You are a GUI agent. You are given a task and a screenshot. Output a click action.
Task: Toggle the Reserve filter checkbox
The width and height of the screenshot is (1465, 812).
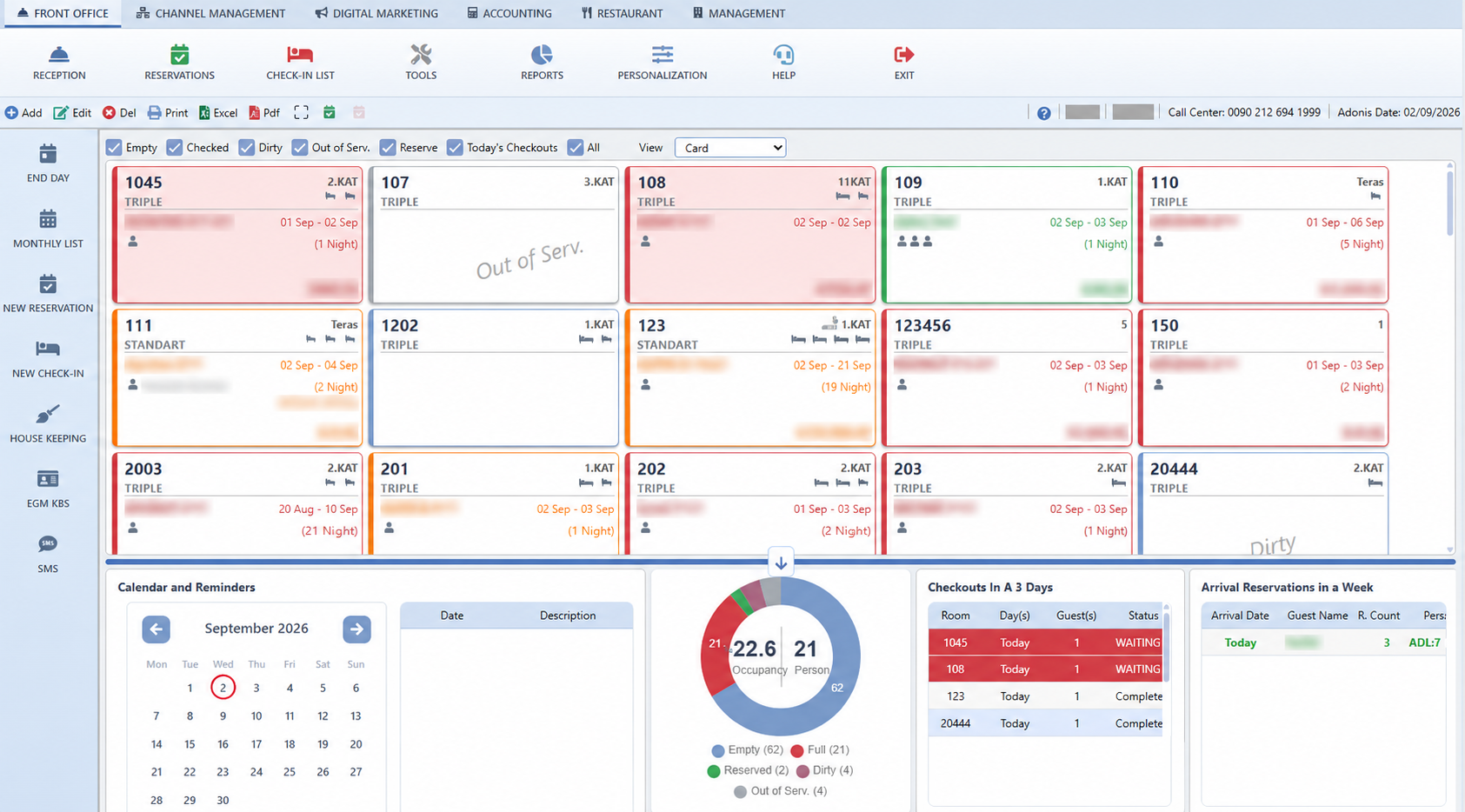388,148
